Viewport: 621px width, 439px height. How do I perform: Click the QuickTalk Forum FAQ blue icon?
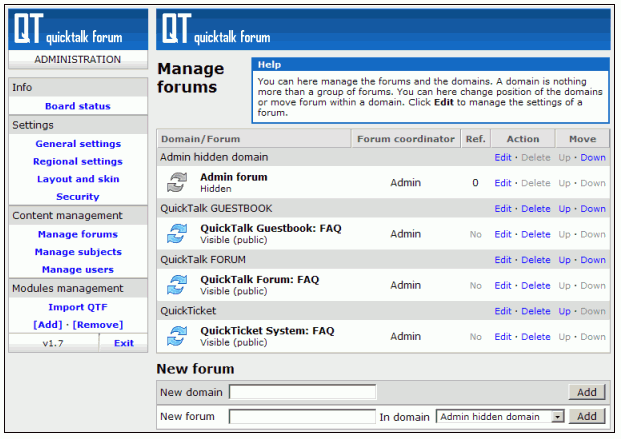177,285
